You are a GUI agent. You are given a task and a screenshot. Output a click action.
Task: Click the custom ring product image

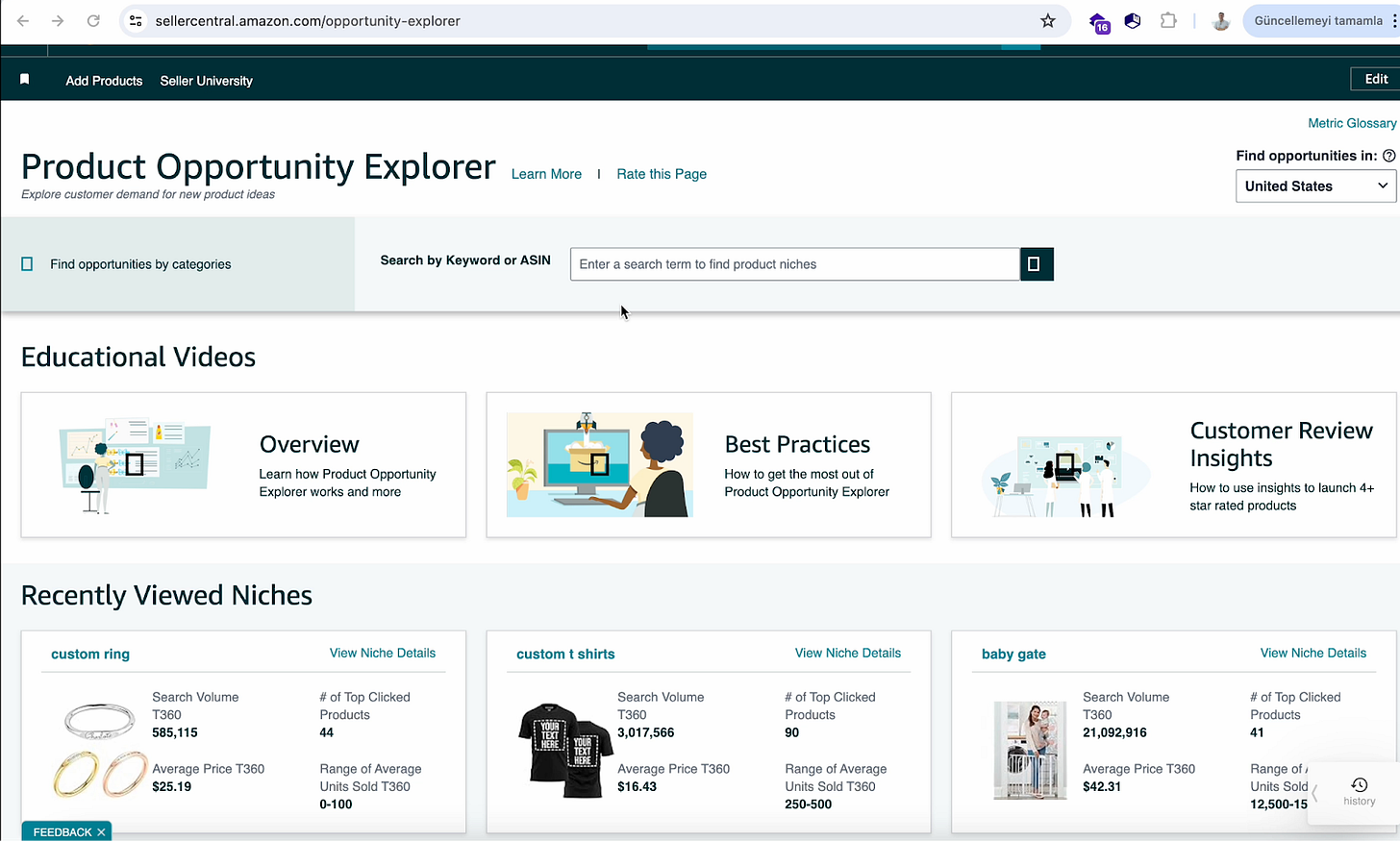click(x=101, y=751)
